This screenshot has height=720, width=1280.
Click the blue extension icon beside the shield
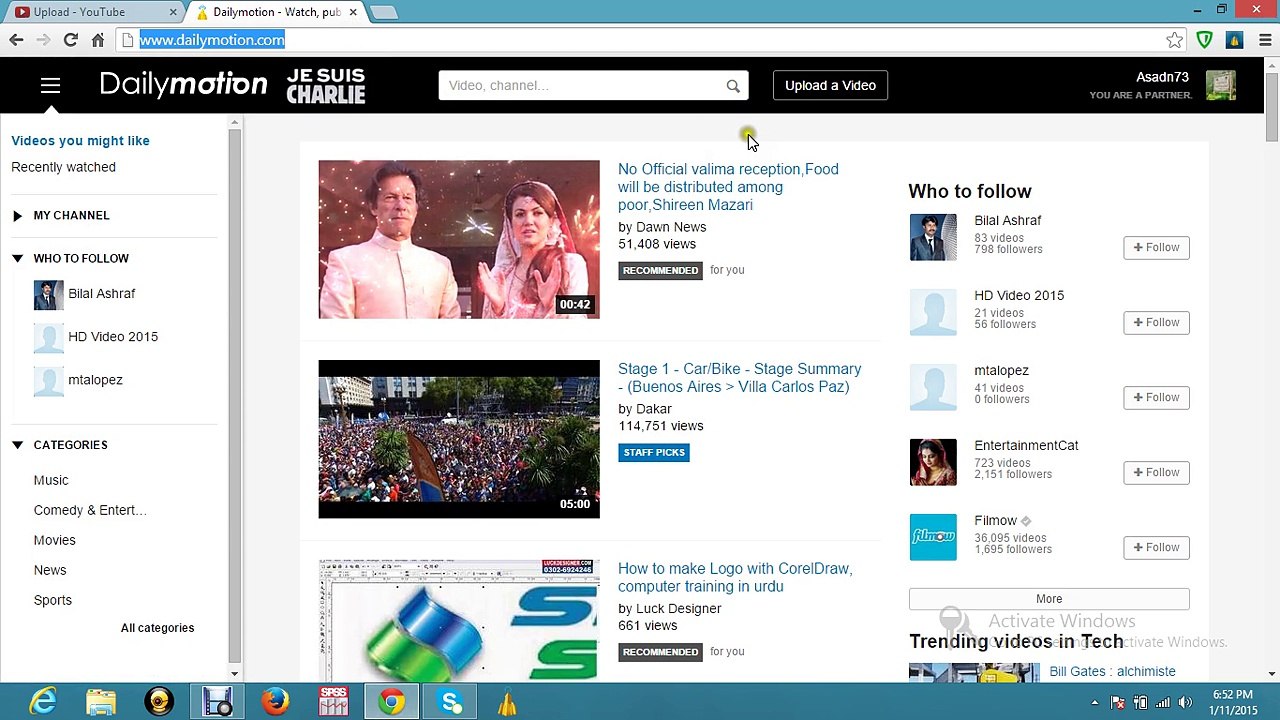click(x=1235, y=40)
